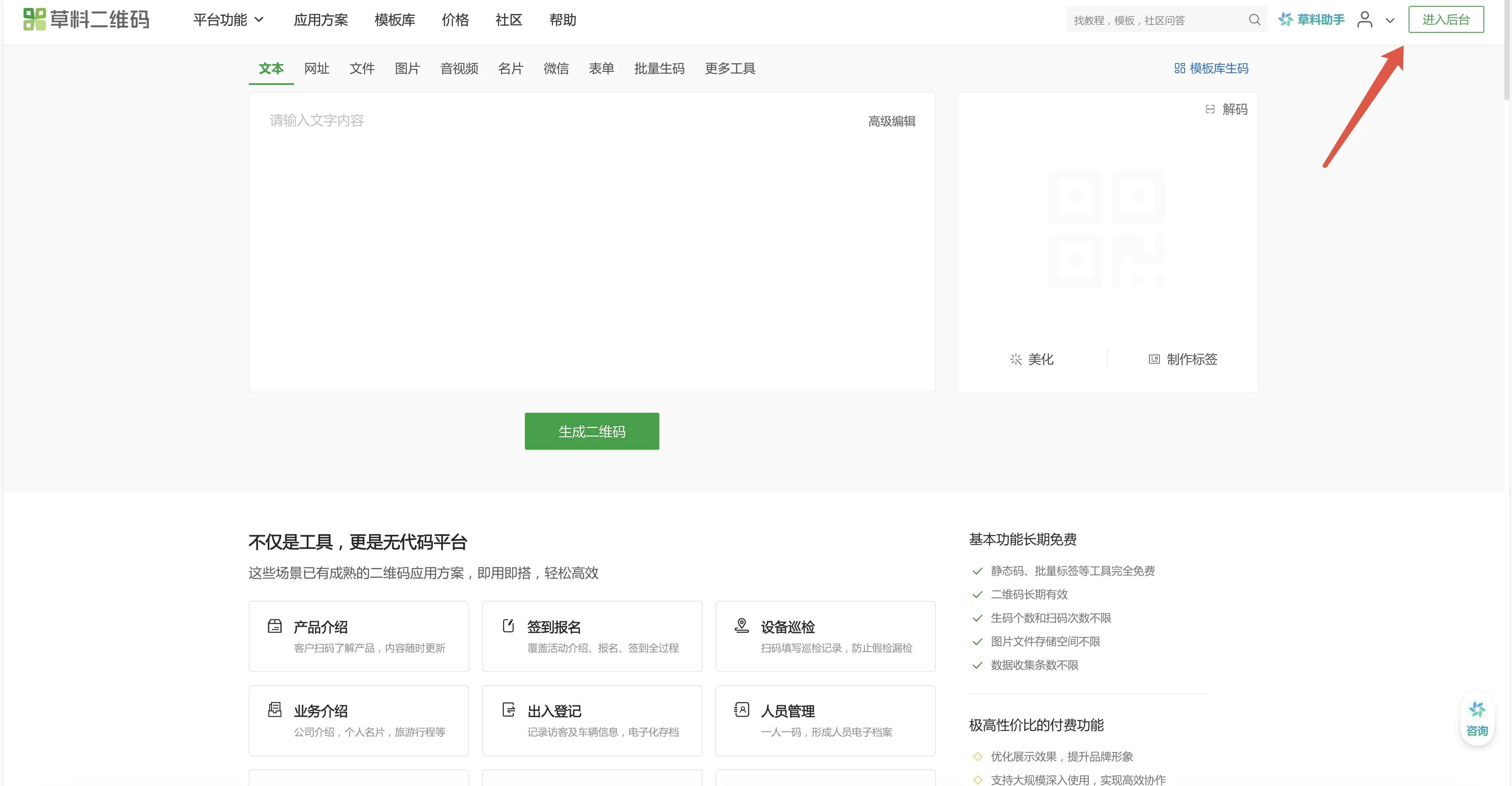1512x786 pixels.
Task: Click the 模板库生码 grid icon
Action: (x=1180, y=68)
